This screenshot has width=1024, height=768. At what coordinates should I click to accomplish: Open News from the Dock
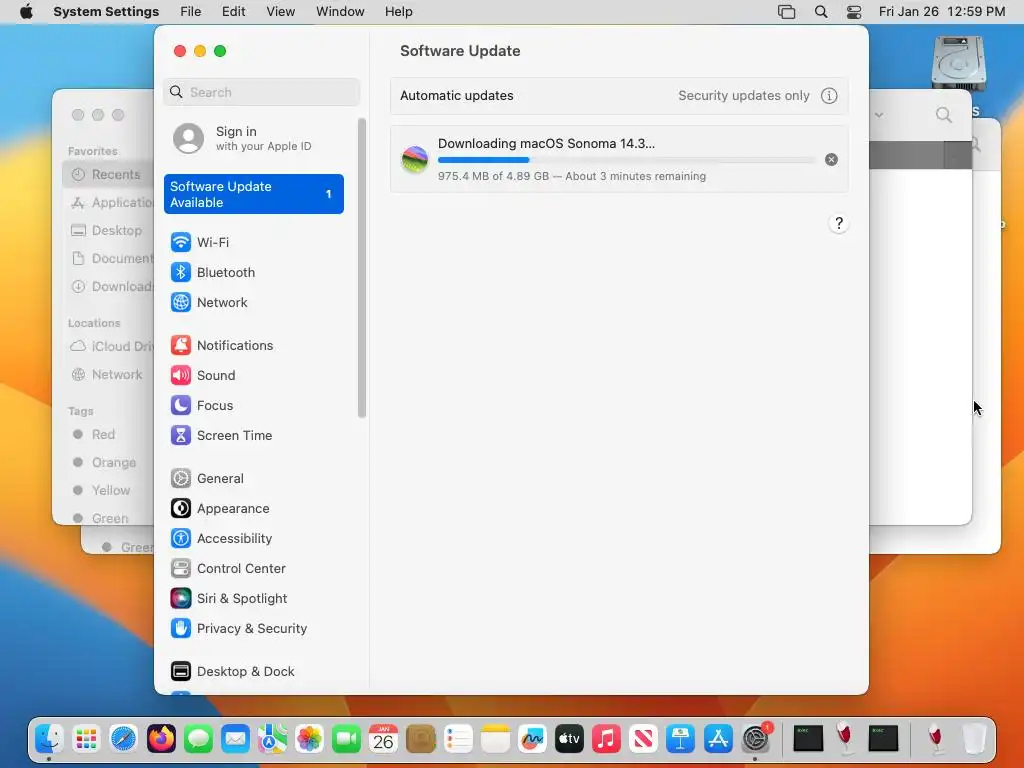click(x=643, y=739)
